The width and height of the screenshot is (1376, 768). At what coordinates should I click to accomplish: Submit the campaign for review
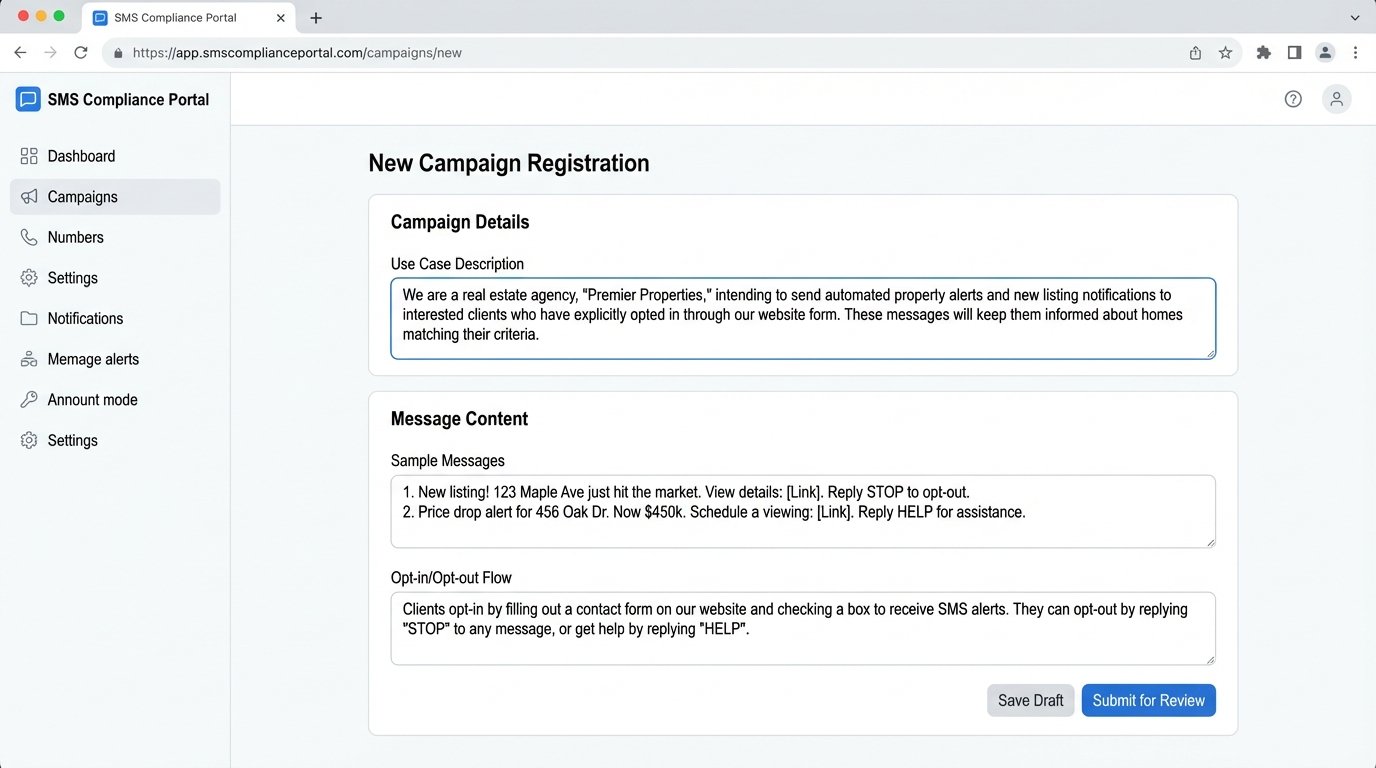(x=1148, y=700)
